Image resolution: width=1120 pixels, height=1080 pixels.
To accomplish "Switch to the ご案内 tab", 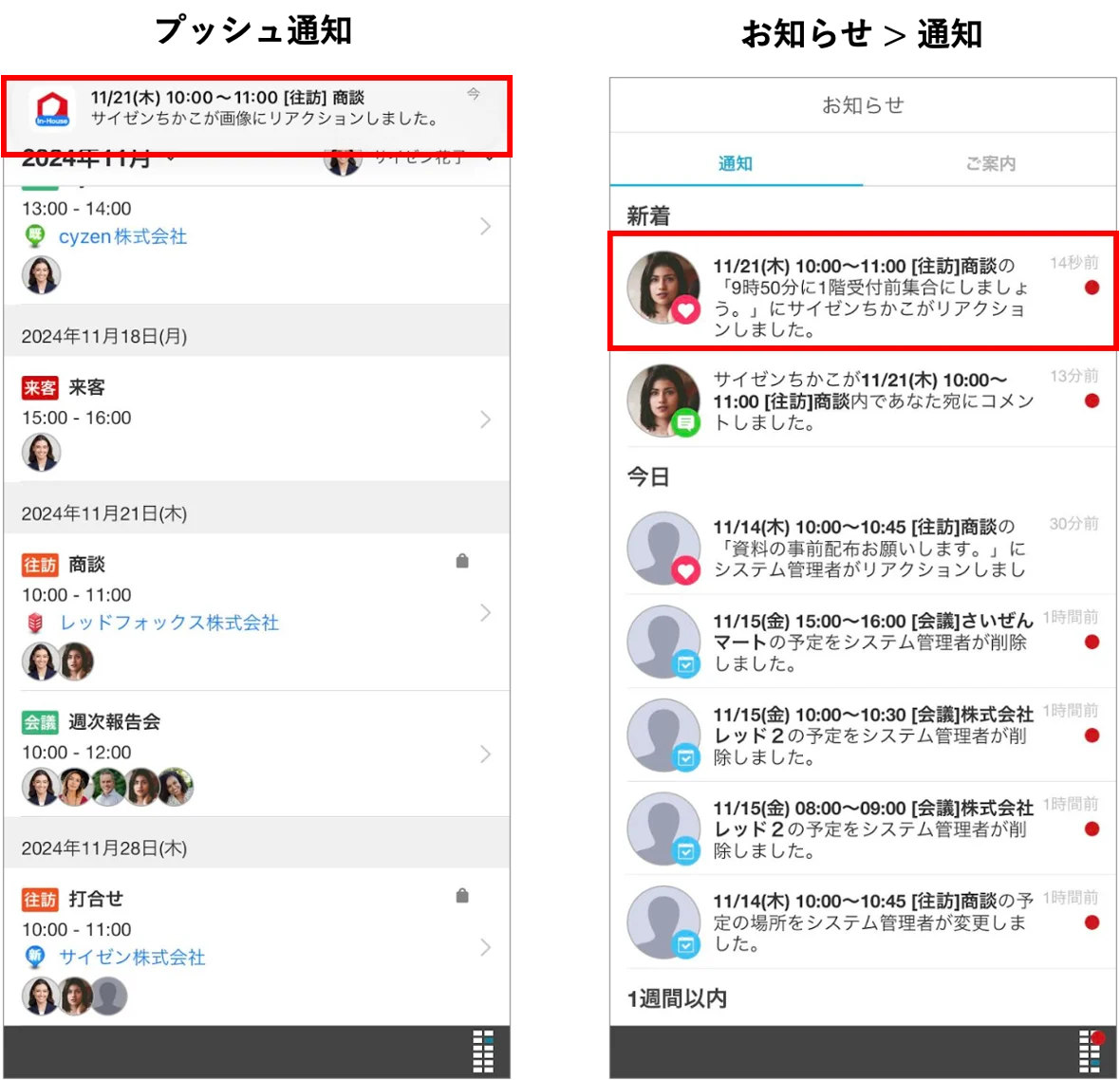I will click(x=990, y=163).
